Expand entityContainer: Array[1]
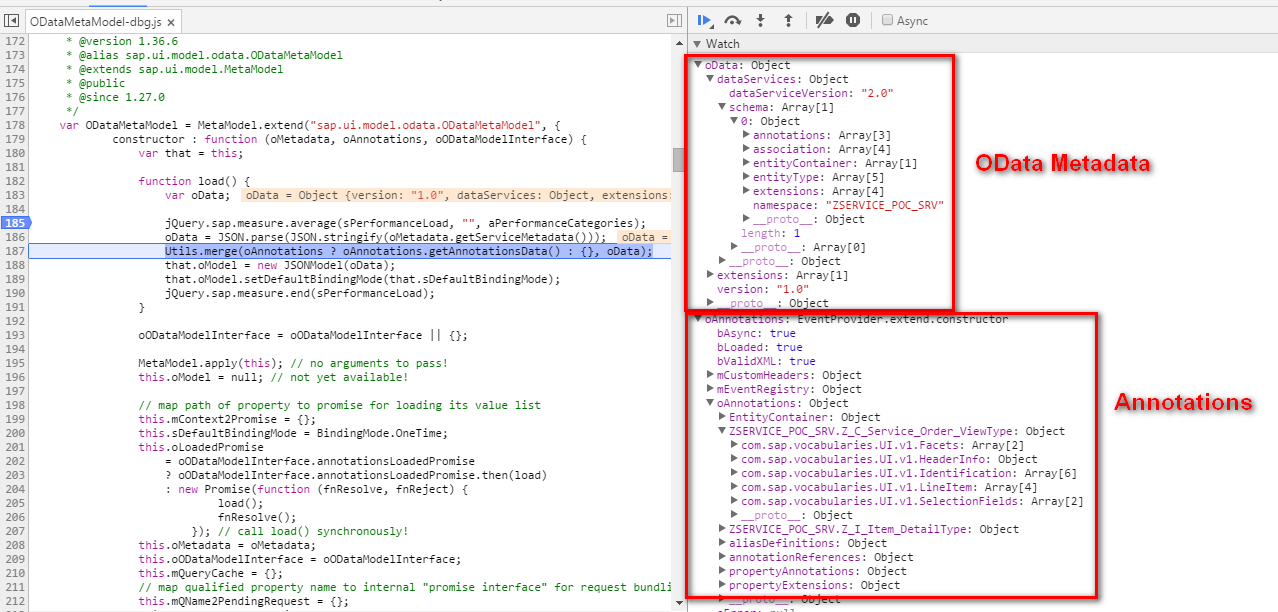Viewport: 1278px width, 612px height. click(746, 163)
